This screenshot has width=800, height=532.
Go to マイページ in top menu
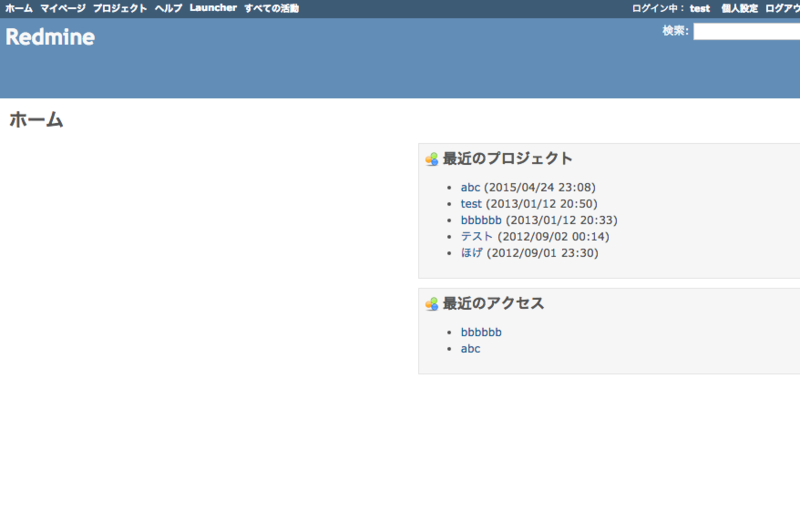[x=63, y=8]
